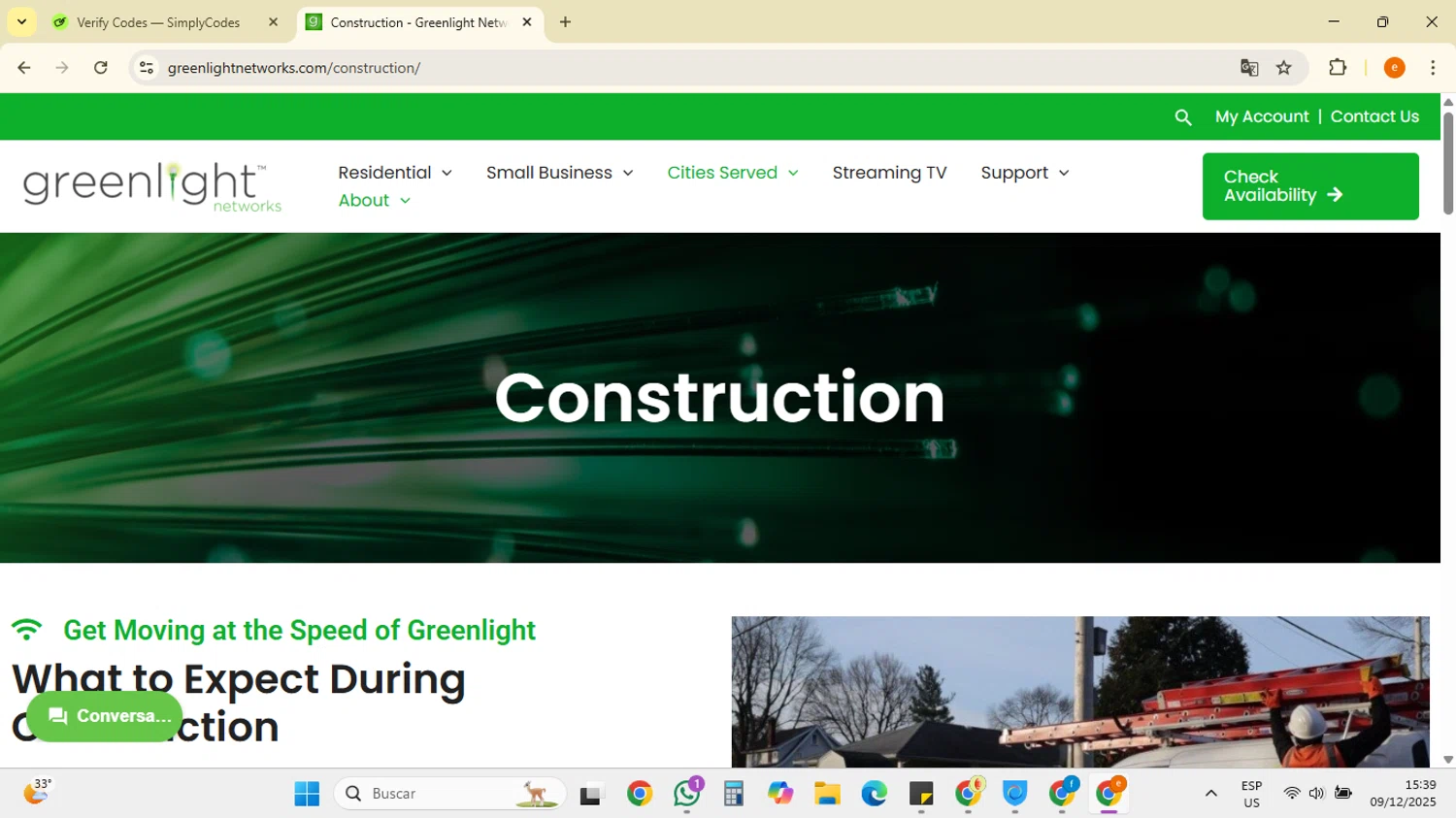Open Calculator from the taskbar
Viewport: 1456px width, 818px height.
(733, 794)
